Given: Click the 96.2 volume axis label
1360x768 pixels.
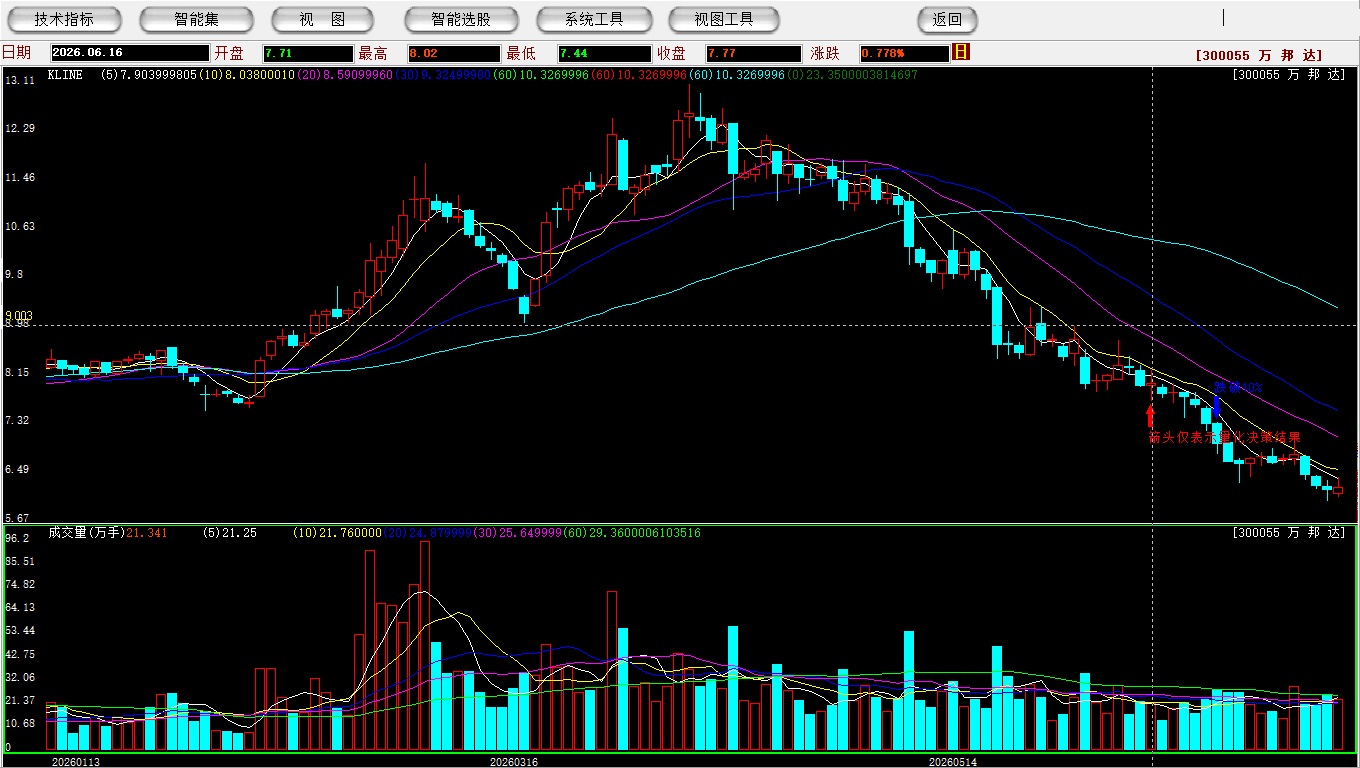Looking at the screenshot, I should pos(16,538).
